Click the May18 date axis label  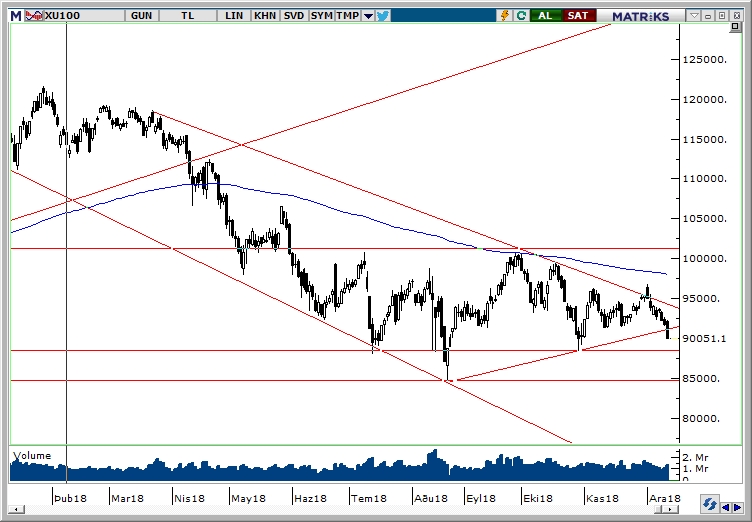point(248,498)
